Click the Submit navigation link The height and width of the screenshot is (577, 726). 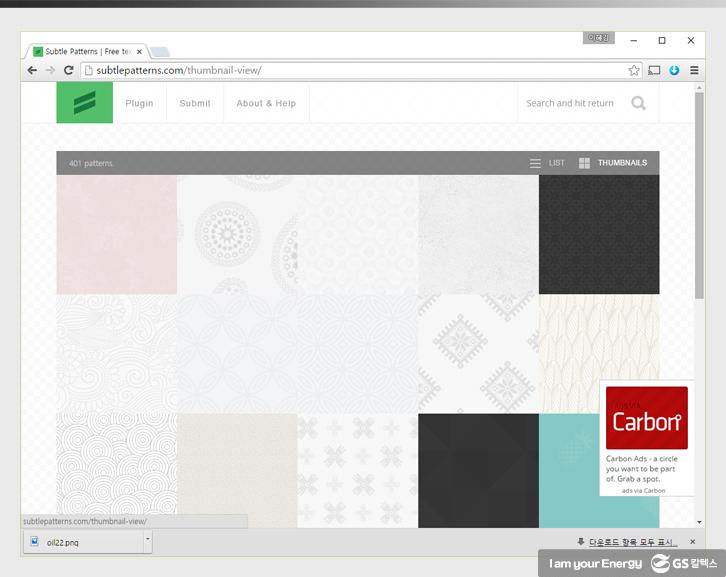coord(195,103)
